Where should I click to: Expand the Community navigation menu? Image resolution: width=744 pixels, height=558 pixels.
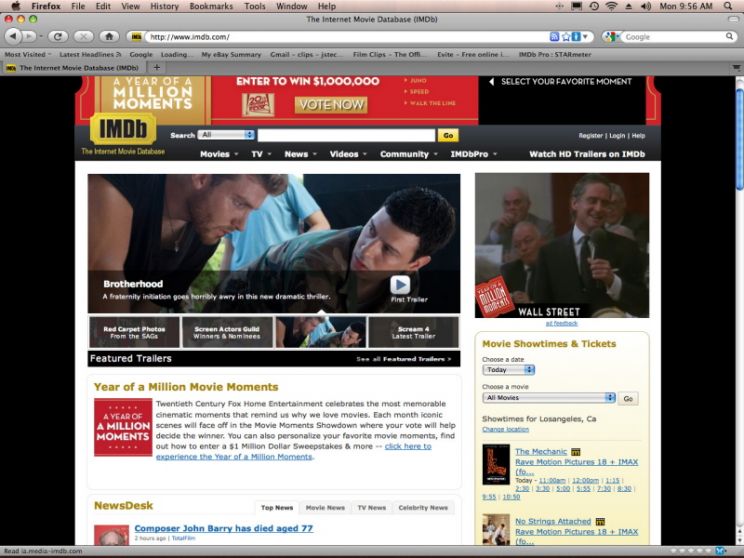[409, 154]
